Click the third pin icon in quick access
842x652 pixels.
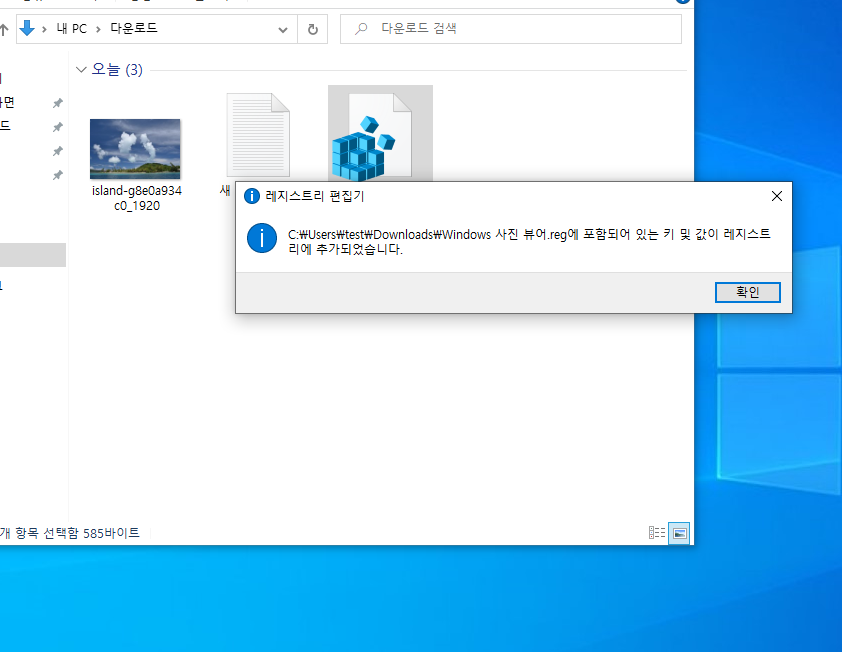tap(57, 151)
